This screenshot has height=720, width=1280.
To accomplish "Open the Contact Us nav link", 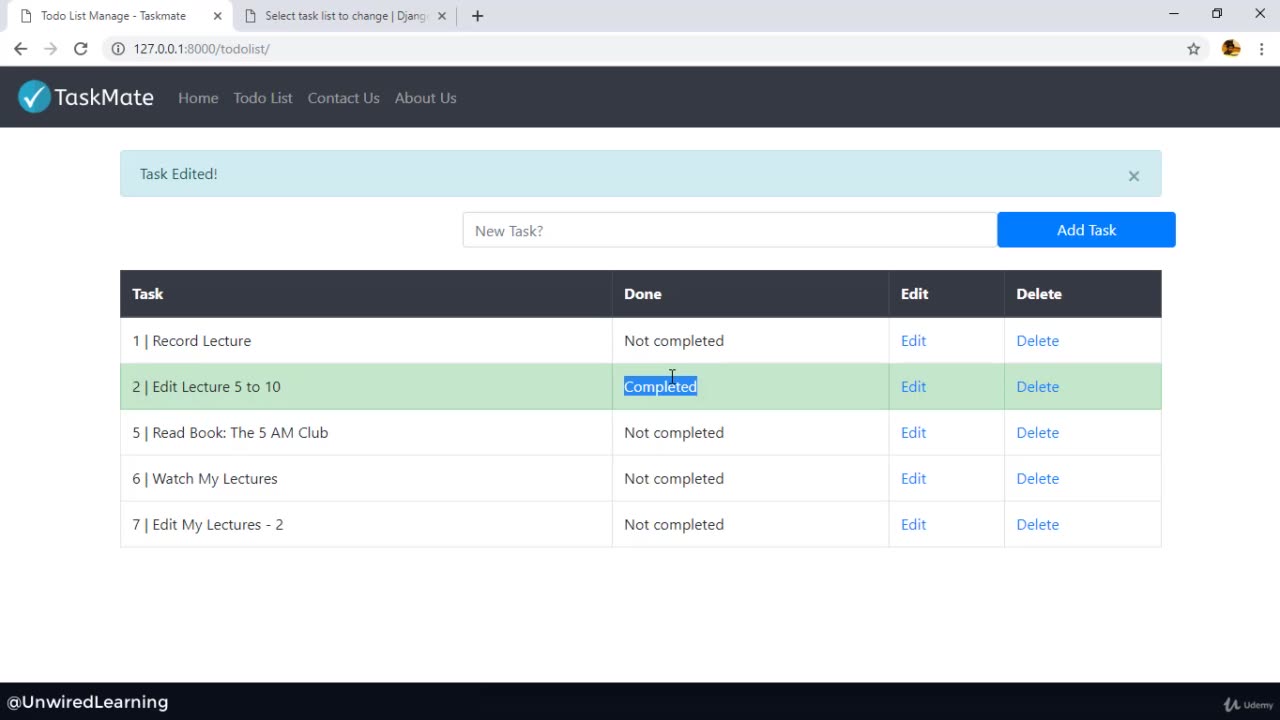I will [x=343, y=98].
